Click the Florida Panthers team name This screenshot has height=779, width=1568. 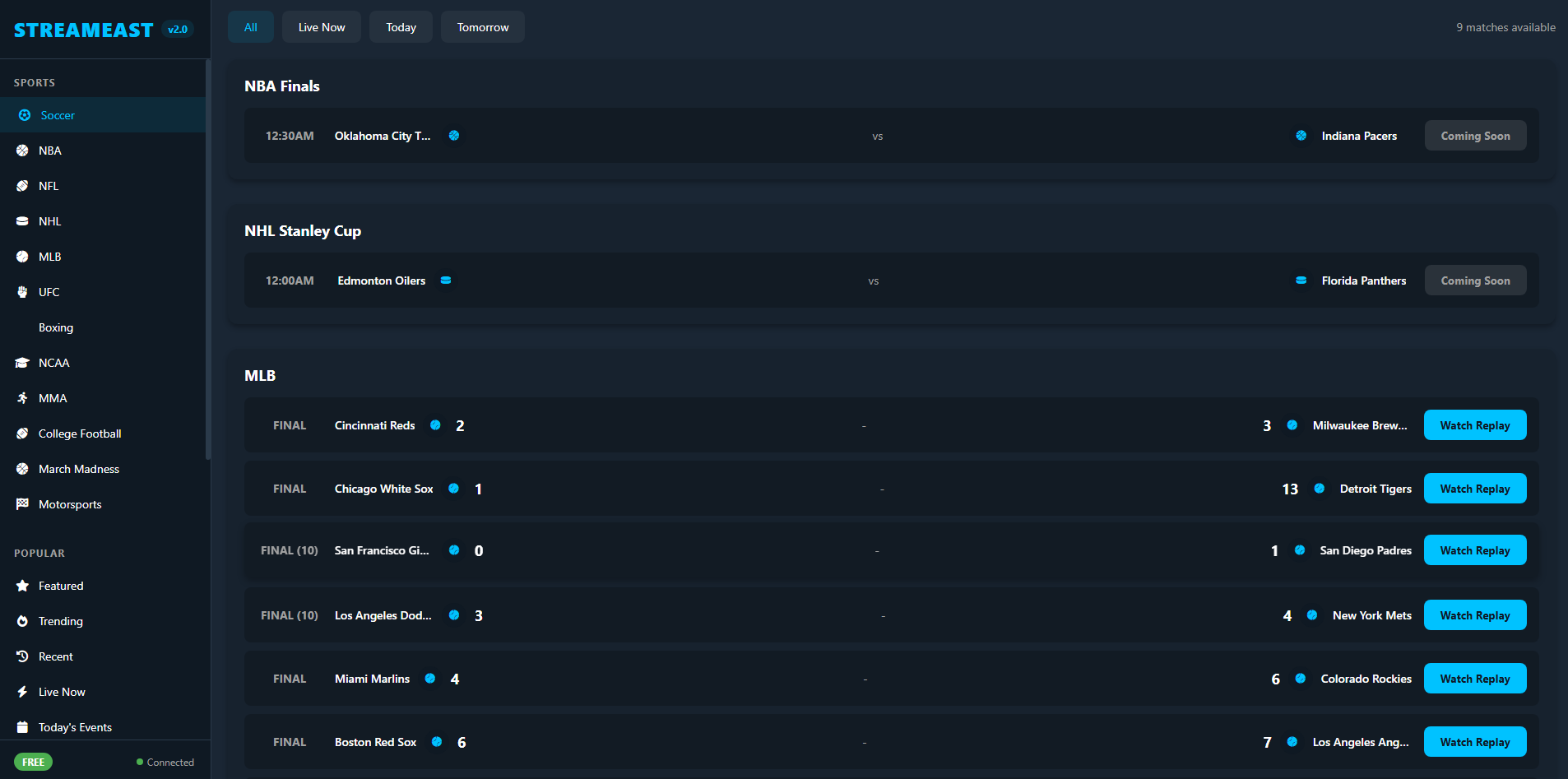tap(1364, 281)
